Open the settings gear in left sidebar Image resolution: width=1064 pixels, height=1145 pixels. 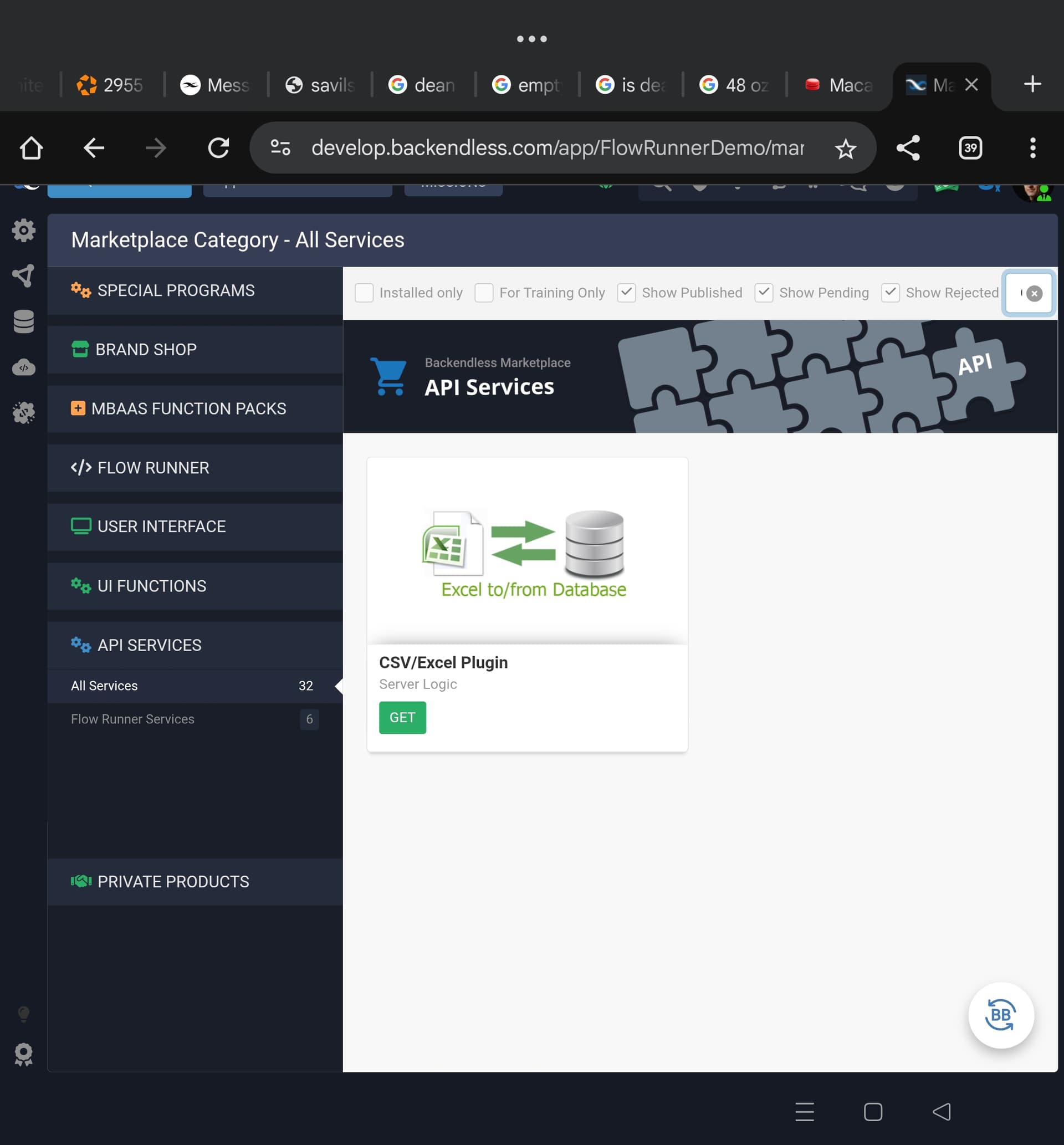24,230
